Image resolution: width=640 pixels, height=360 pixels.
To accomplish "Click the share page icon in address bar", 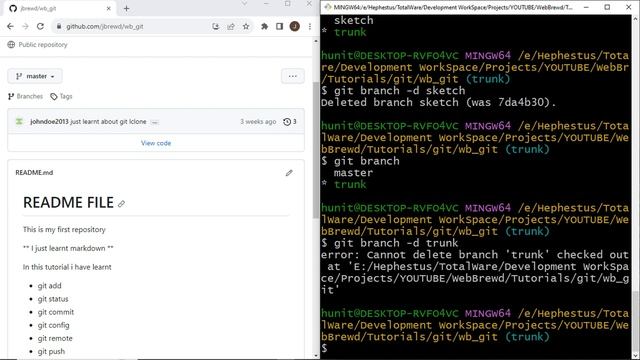I will (x=231, y=26).
